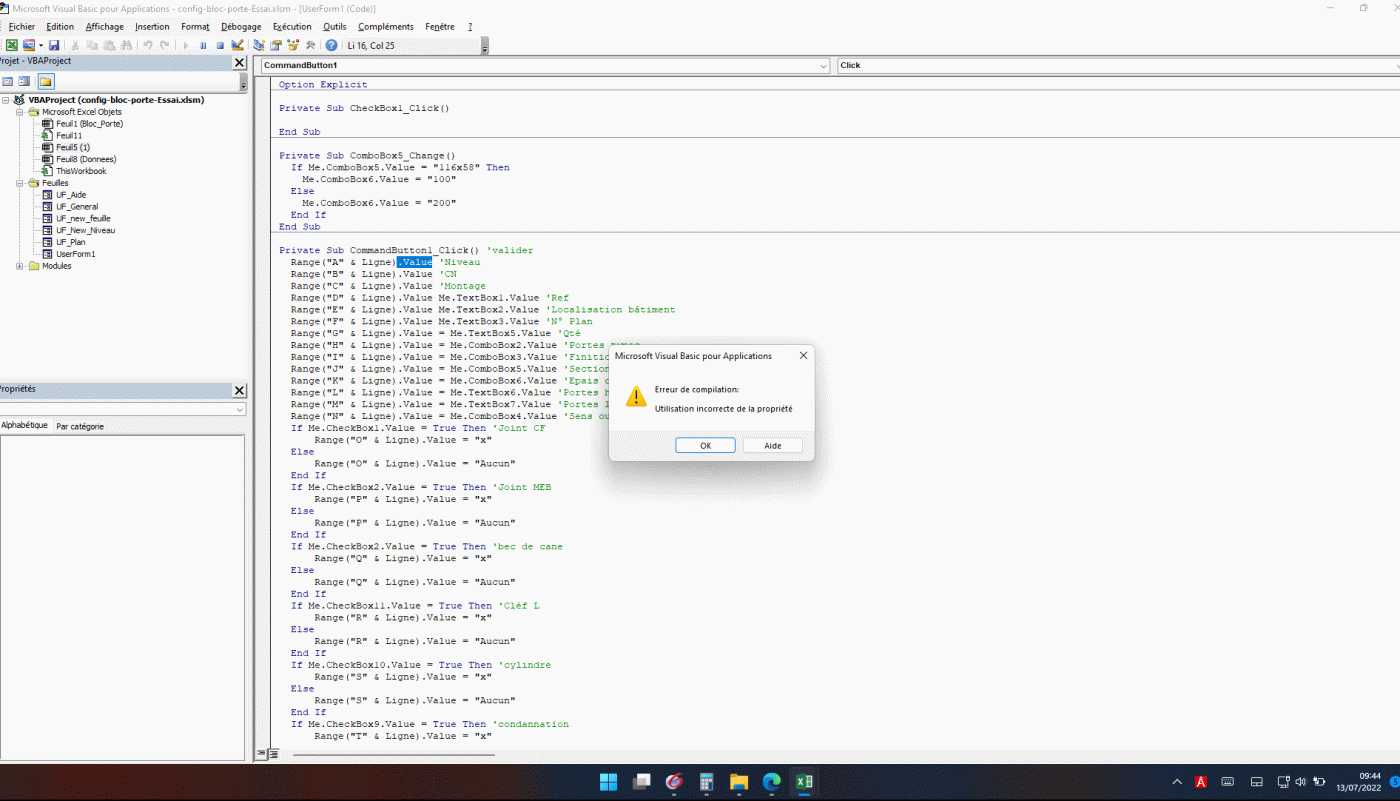Toggle Folders view in the Project panel
1400x801 pixels.
[46, 81]
